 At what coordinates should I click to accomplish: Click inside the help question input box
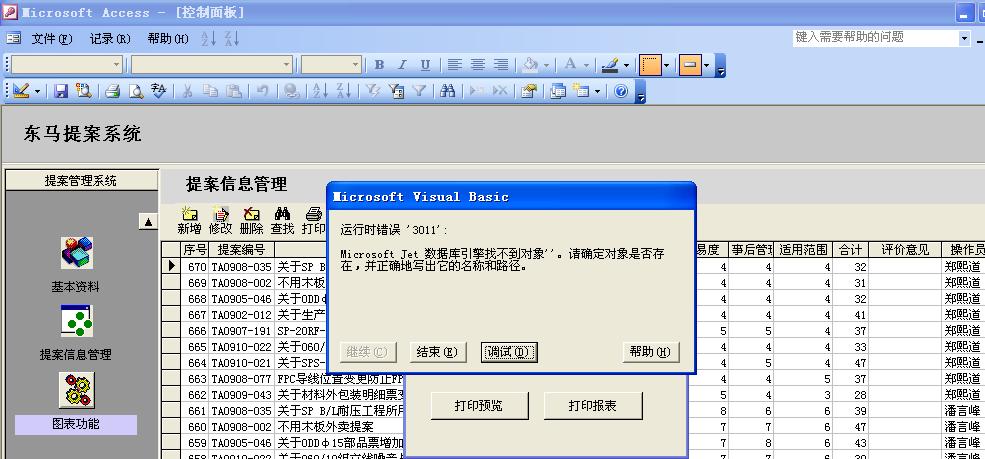tap(875, 38)
